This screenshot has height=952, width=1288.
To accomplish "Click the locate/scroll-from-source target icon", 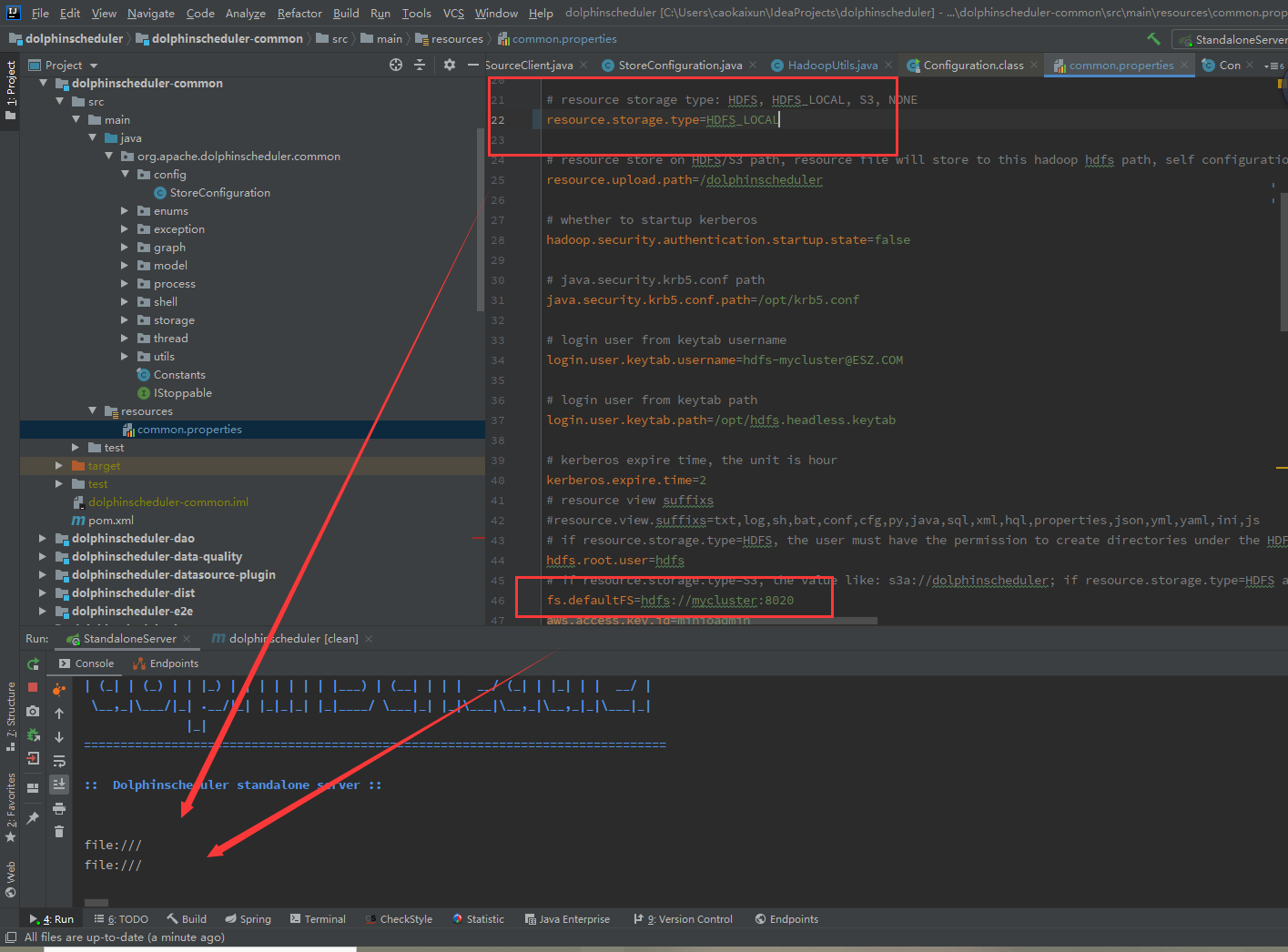I will point(396,65).
